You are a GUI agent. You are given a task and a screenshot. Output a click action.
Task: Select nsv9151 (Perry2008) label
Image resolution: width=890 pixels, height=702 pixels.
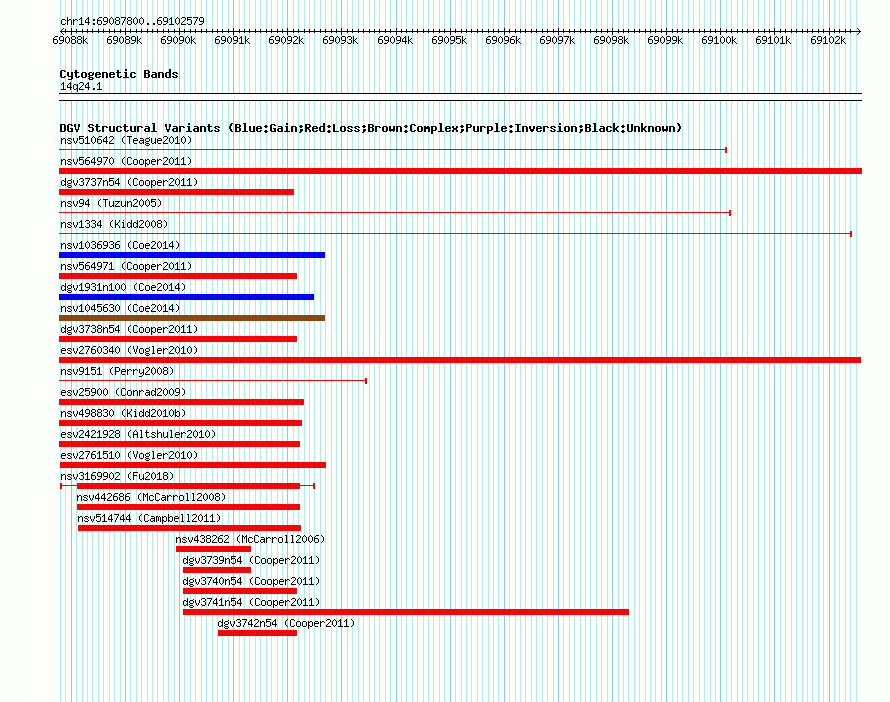click(117, 371)
